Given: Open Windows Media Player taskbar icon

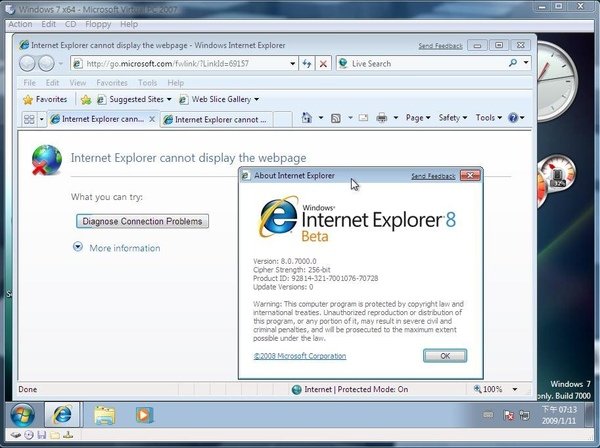Looking at the screenshot, I should coord(144,415).
